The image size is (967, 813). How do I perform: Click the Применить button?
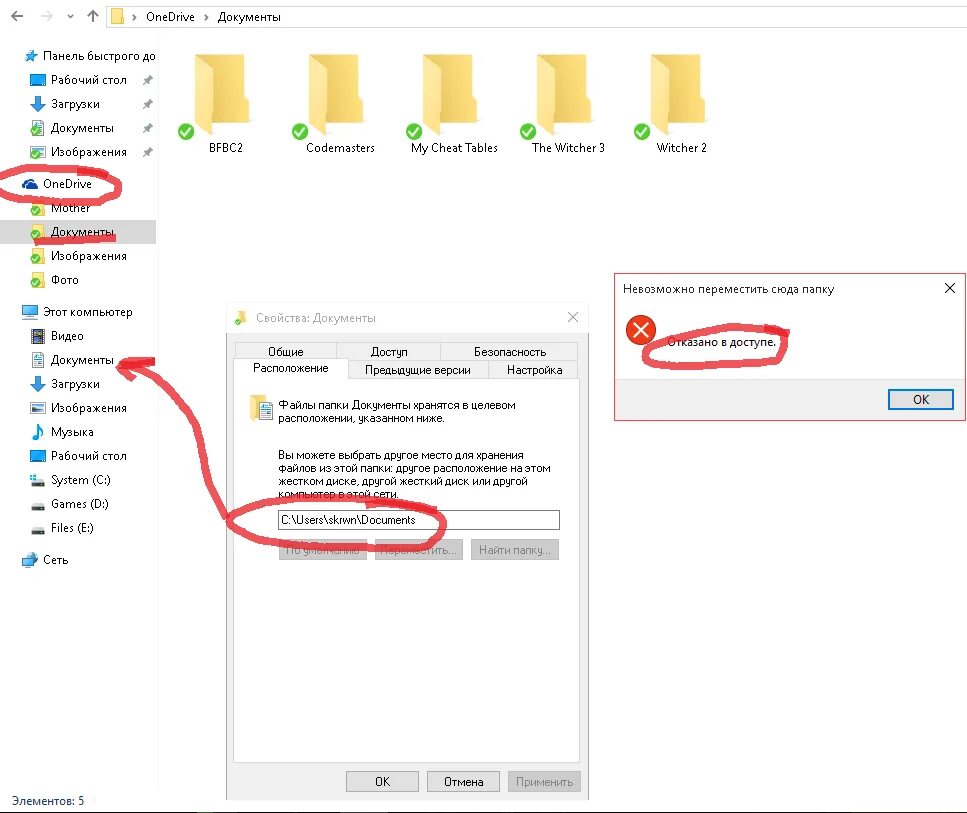544,782
